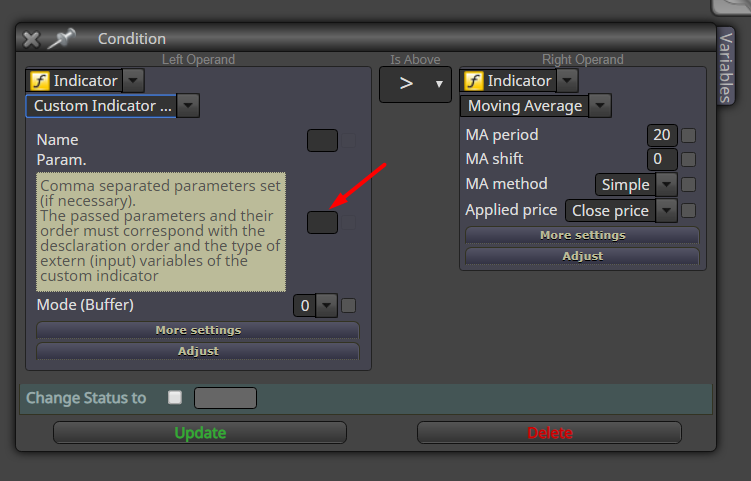This screenshot has height=481, width=751.
Task: Tick the Mode (Buffer) checkbox
Action: 348,306
